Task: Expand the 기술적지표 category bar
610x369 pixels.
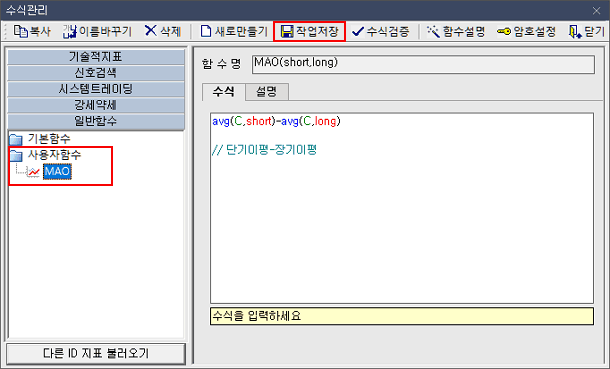Action: pyautogui.click(x=96, y=57)
